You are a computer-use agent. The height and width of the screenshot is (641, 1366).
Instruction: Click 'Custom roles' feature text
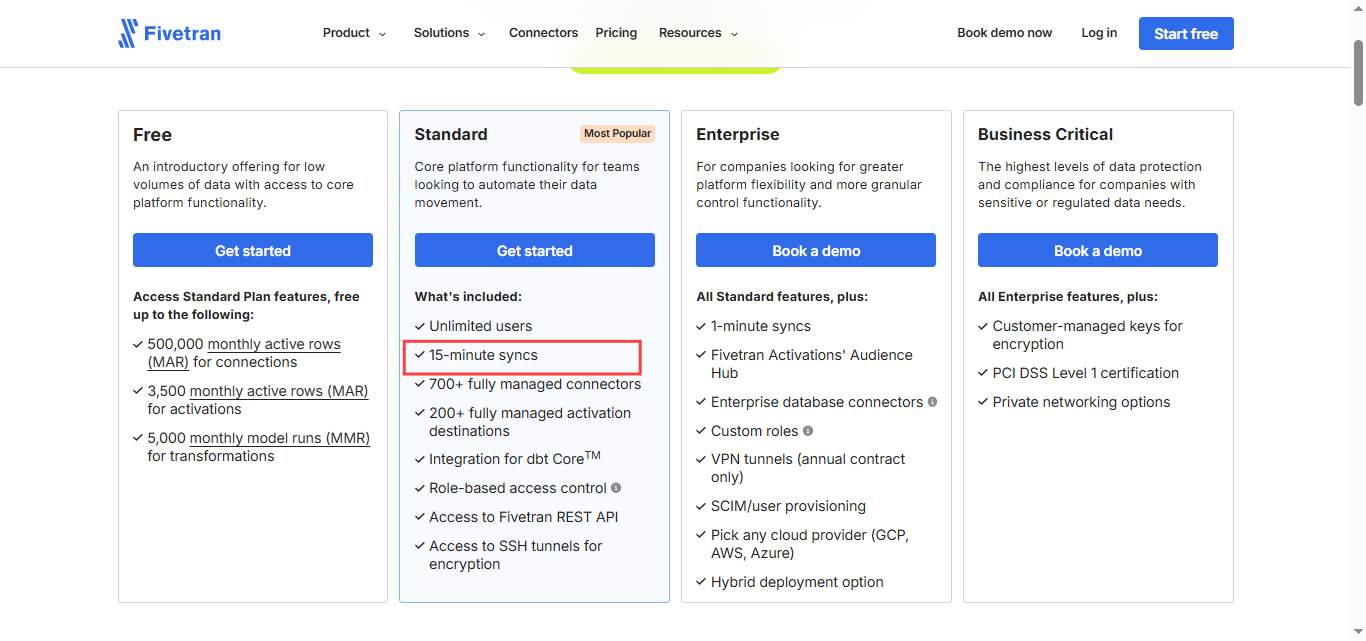(755, 431)
